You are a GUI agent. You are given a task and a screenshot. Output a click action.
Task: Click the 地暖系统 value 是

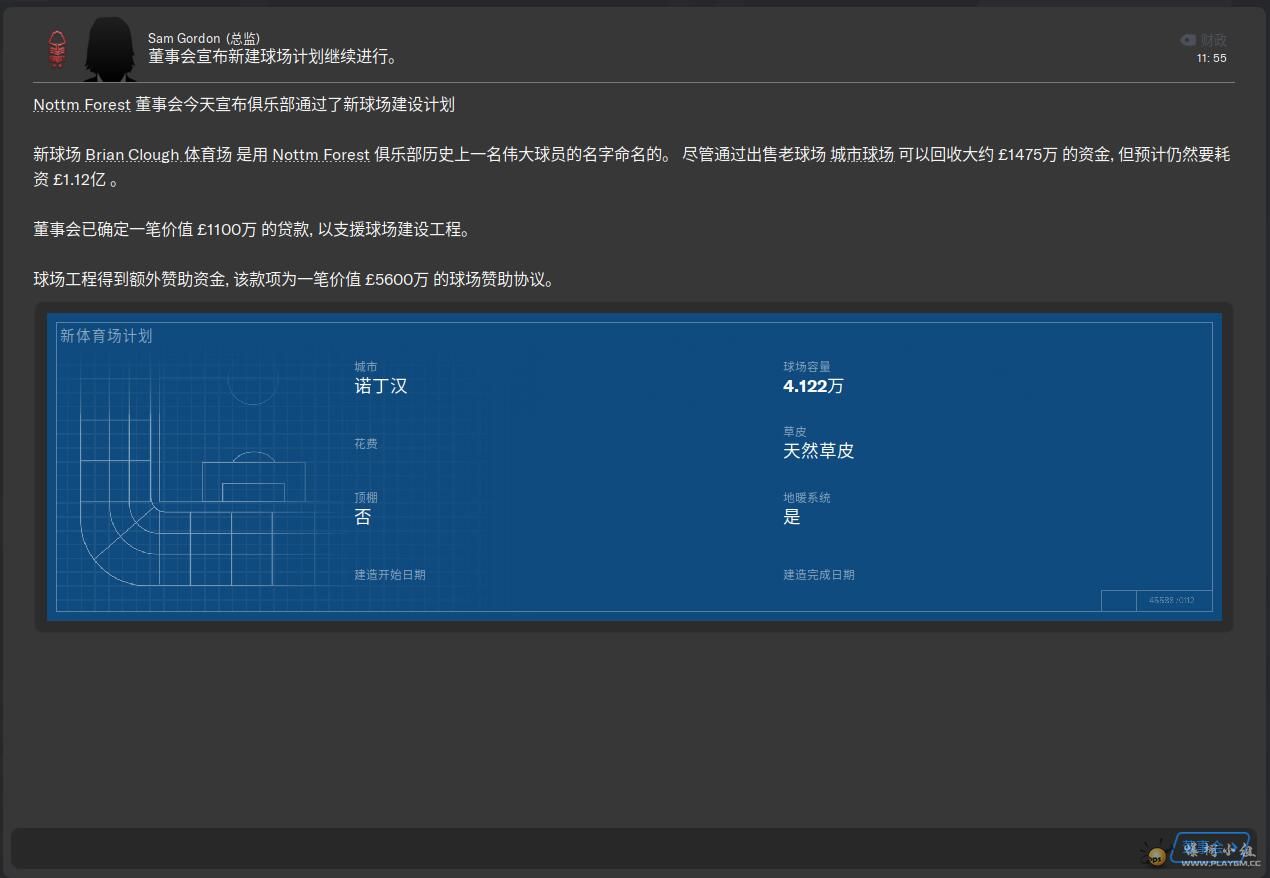(792, 517)
